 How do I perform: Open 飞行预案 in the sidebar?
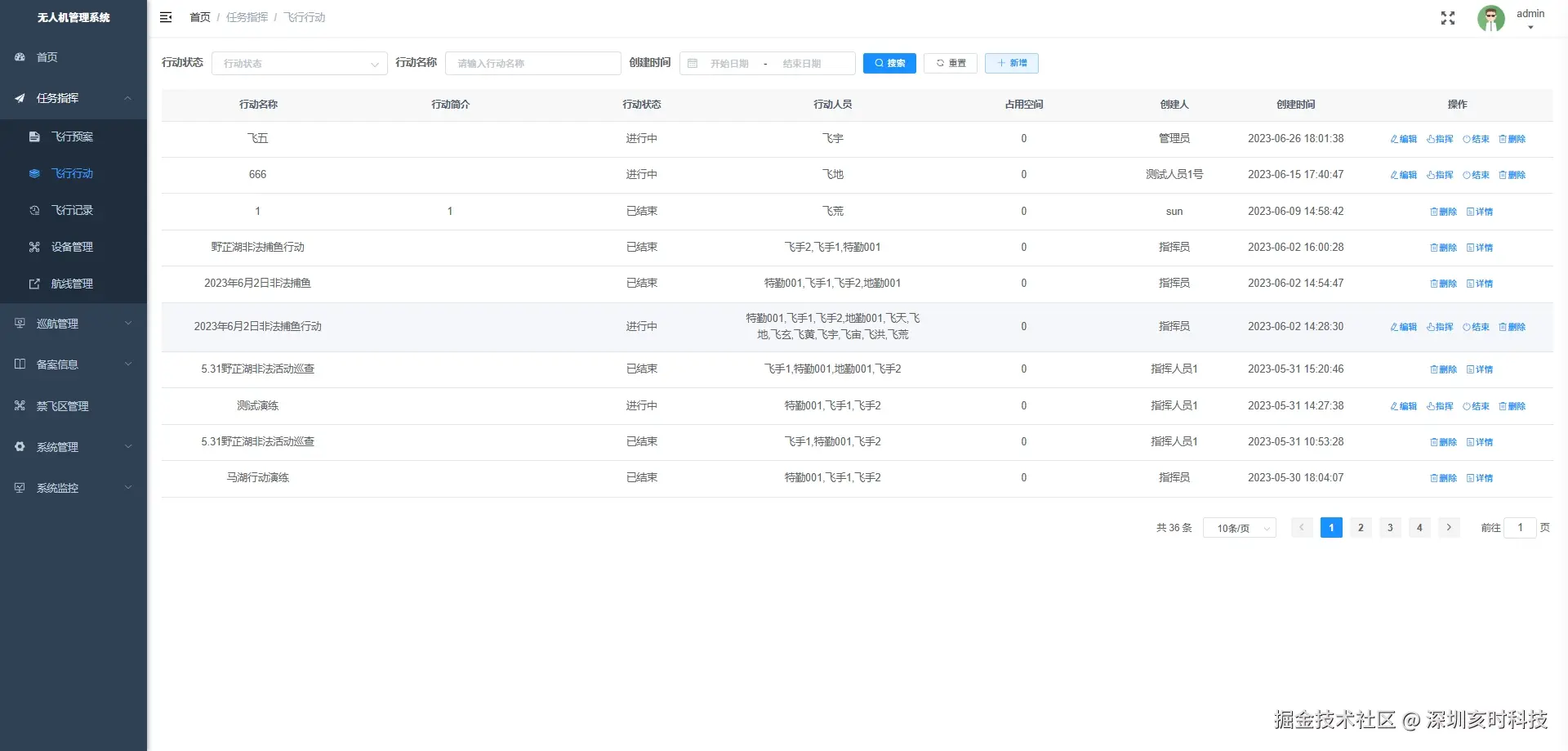pos(73,136)
